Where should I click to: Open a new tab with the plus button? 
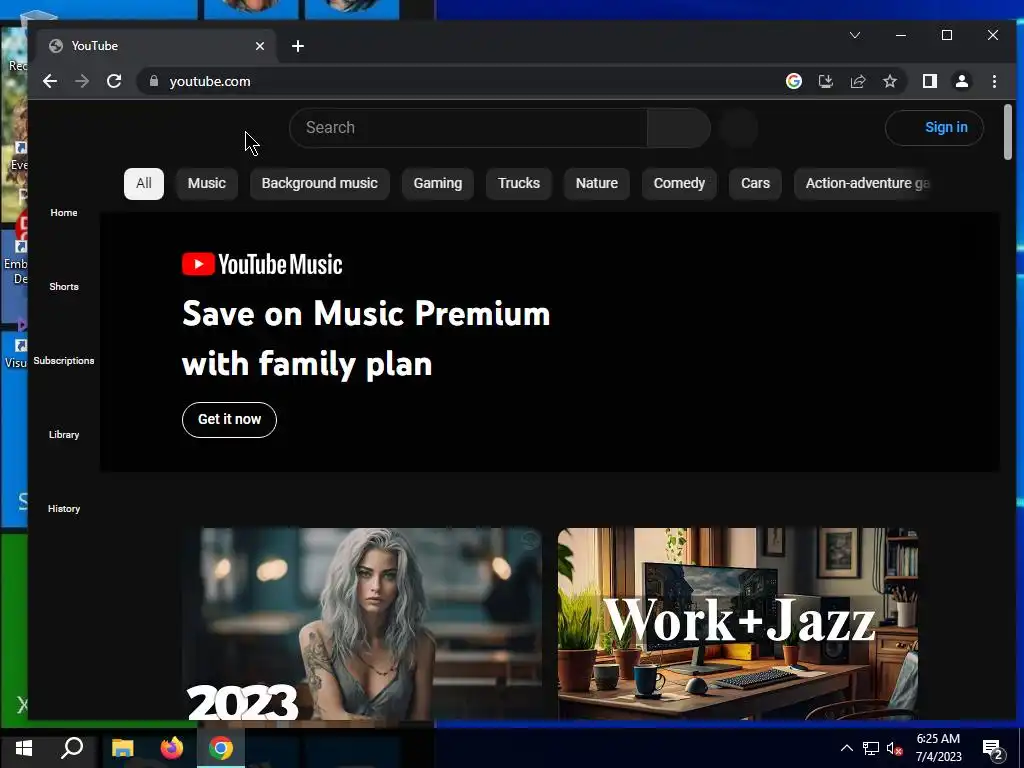pos(298,46)
